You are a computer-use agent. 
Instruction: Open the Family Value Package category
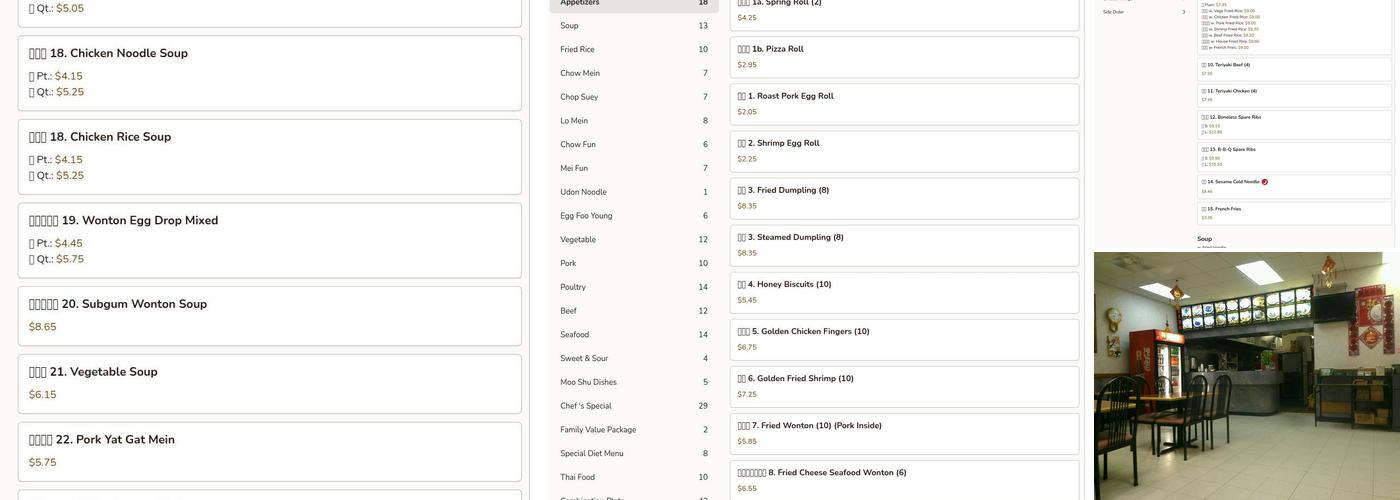click(x=598, y=430)
